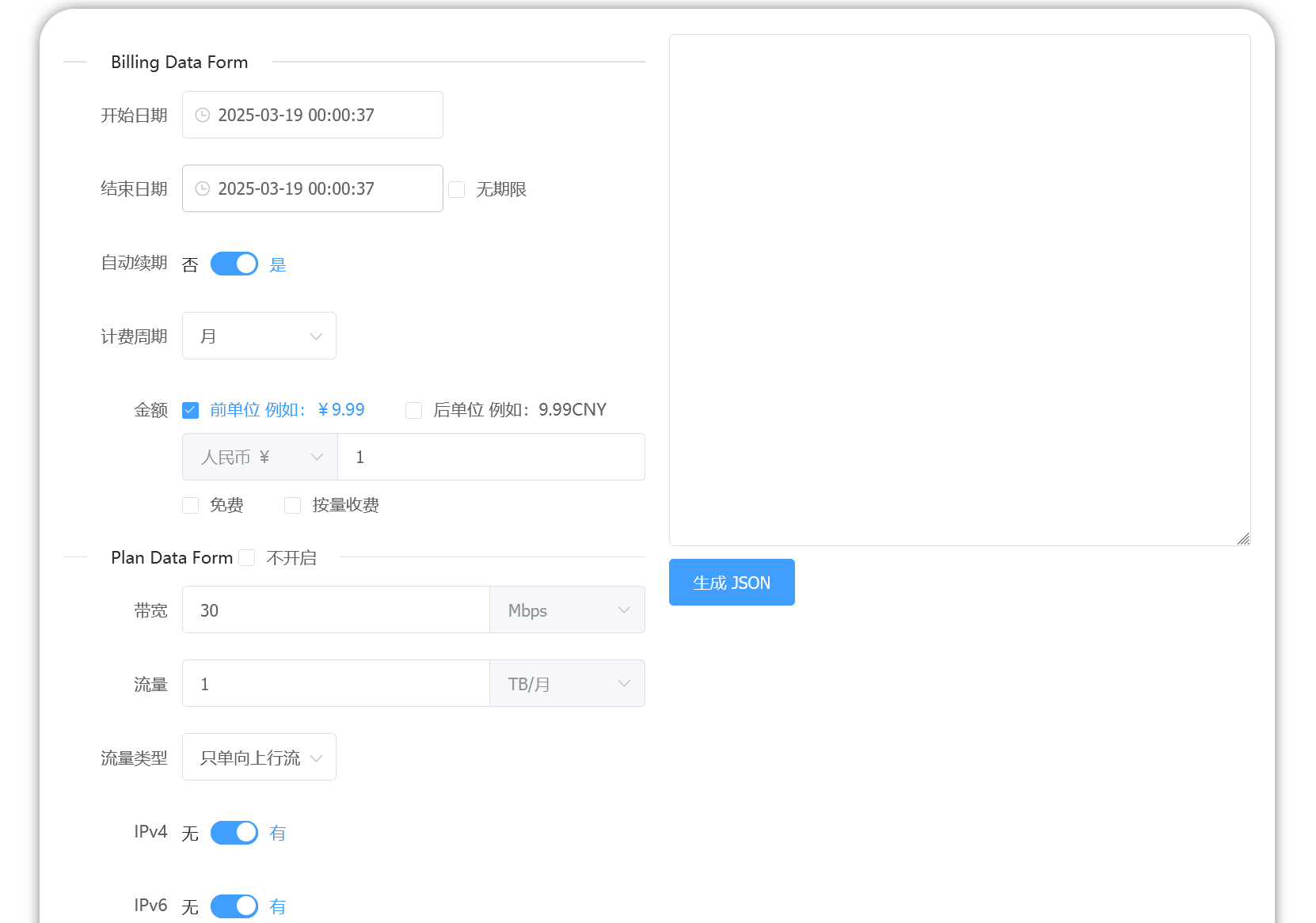Enable the 按量收费 checkbox
The width and height of the screenshot is (1316, 923).
pyautogui.click(x=292, y=505)
